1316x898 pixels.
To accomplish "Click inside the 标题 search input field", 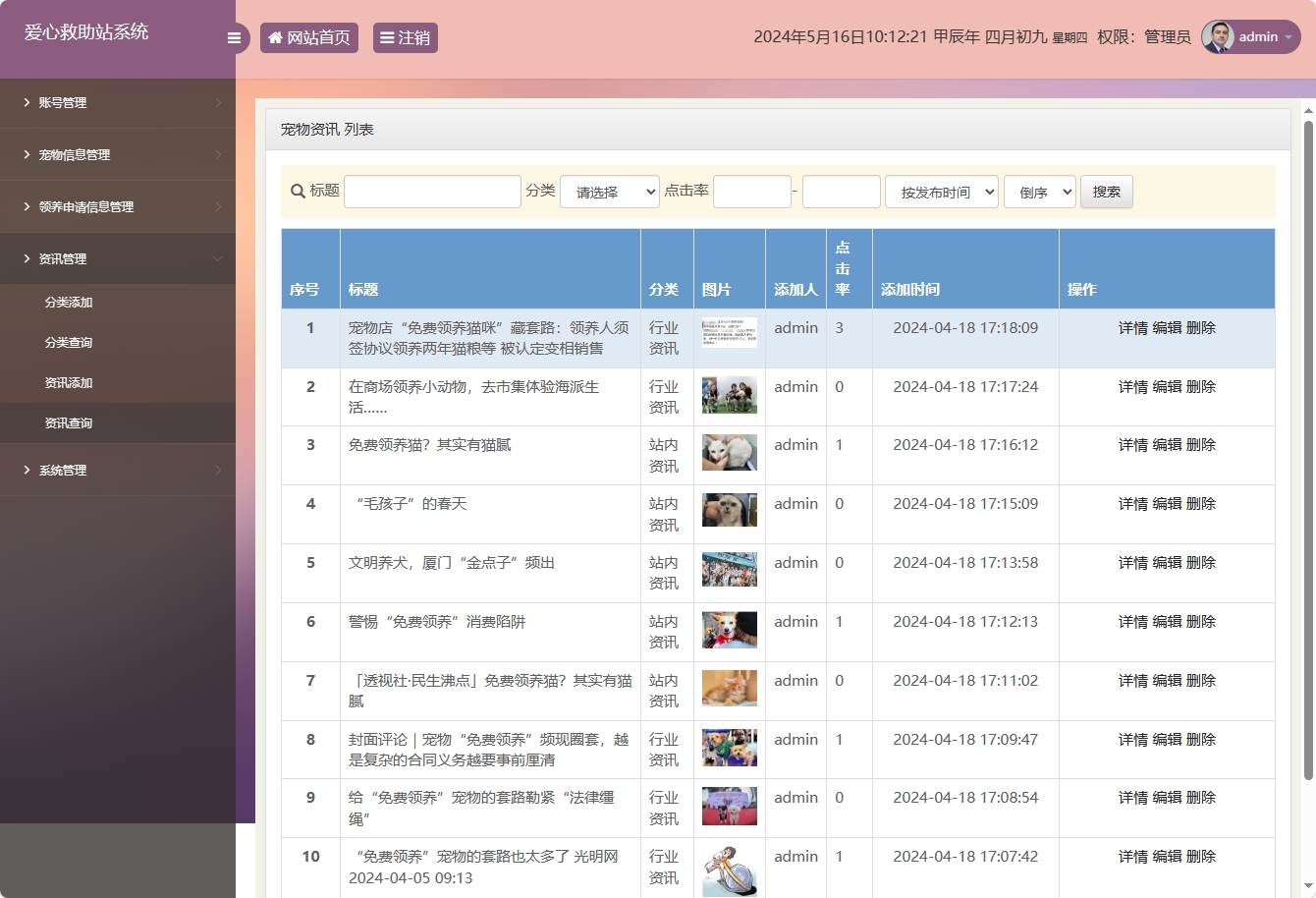I will 432,191.
